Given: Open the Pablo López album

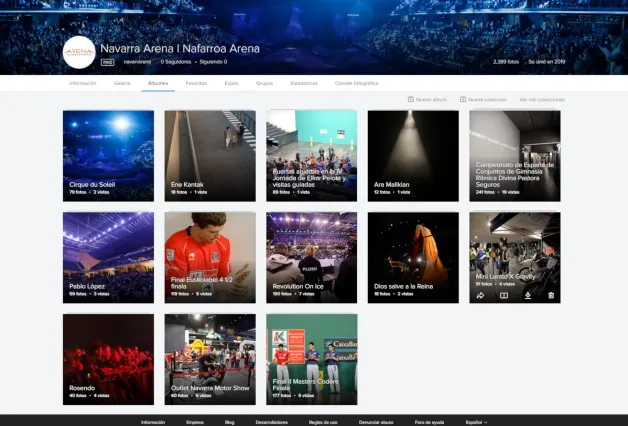Looking at the screenshot, I should (108, 257).
